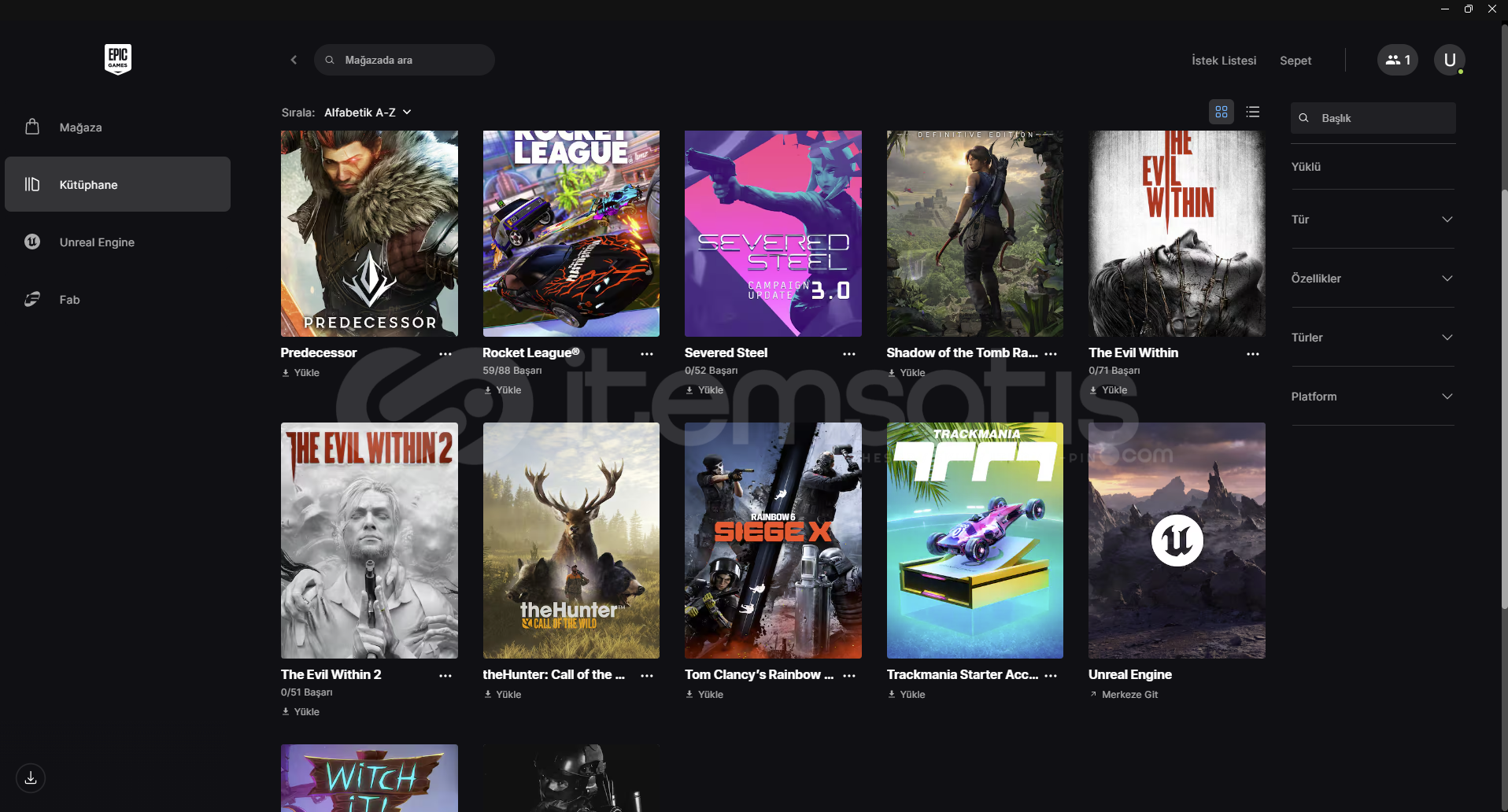Screen dimensions: 1508x812
Task: Open the Mağaza store section
Action: click(x=118, y=127)
